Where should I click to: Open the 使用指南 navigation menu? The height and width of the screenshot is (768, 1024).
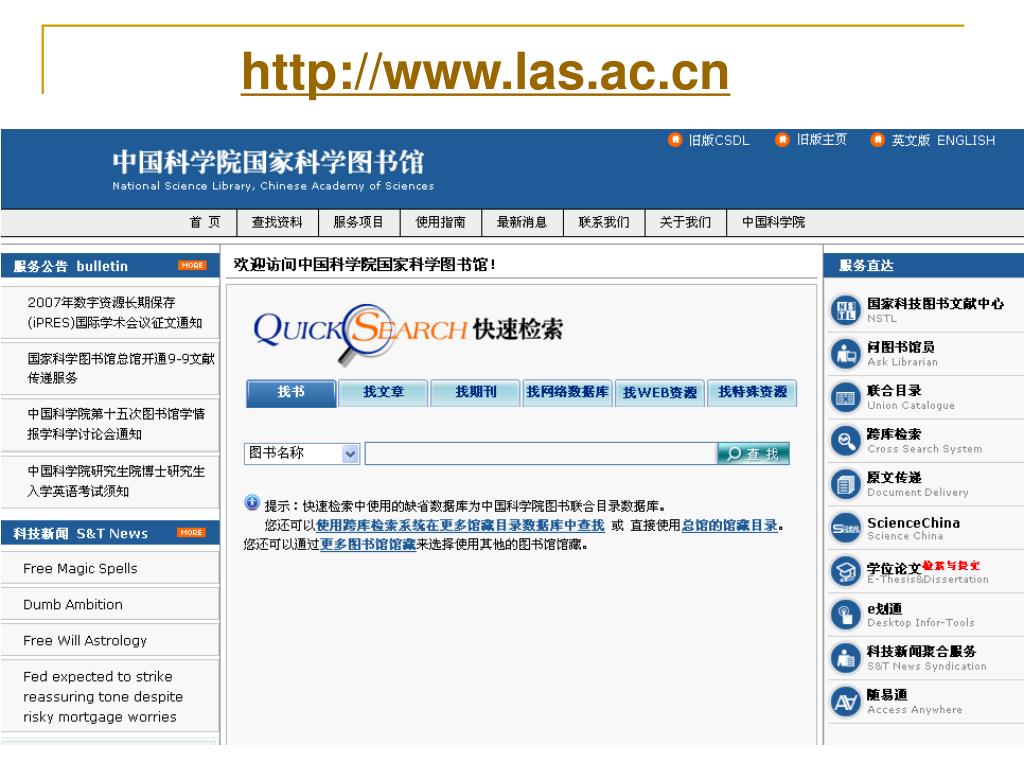pos(440,222)
